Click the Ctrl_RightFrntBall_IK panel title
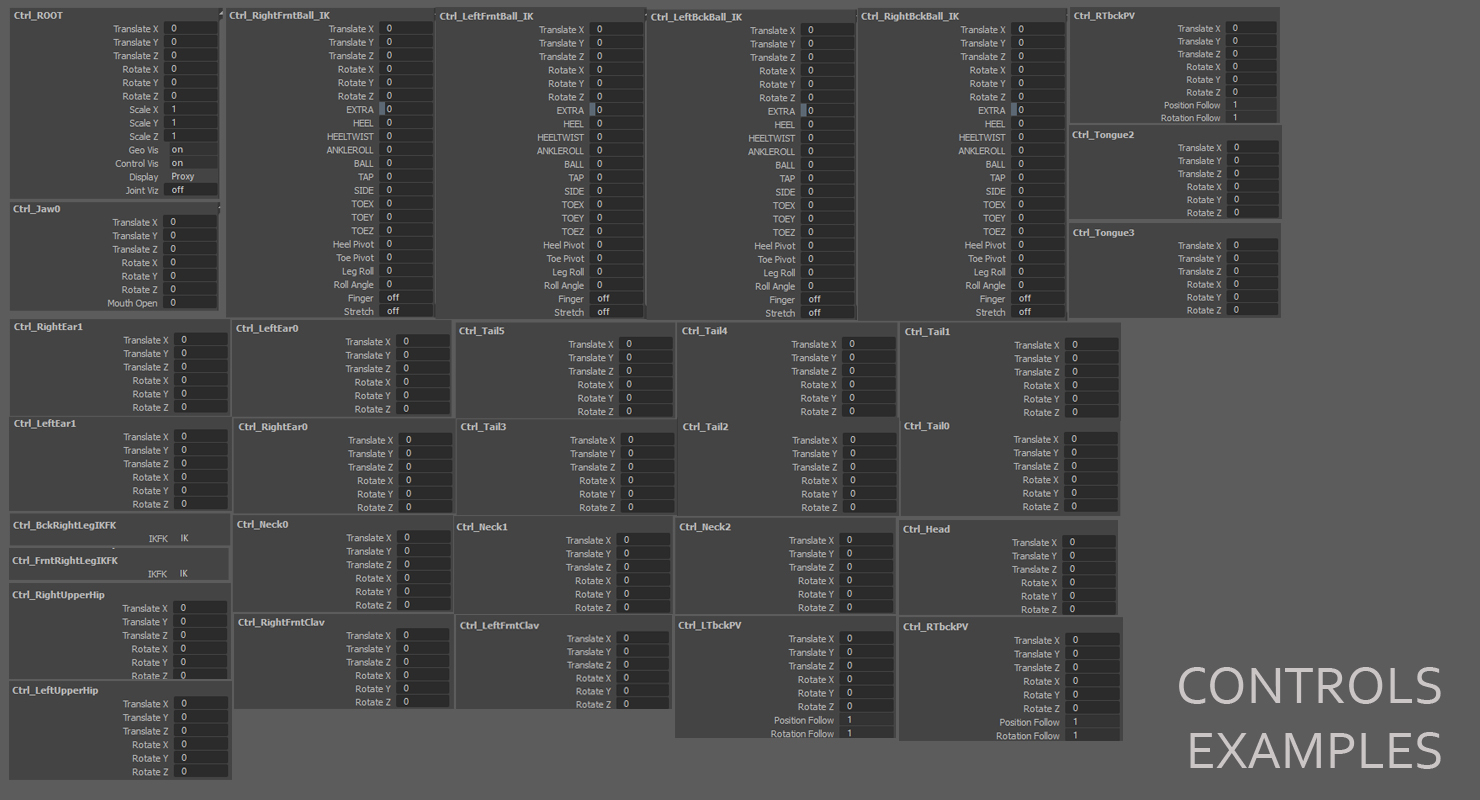 [279, 16]
